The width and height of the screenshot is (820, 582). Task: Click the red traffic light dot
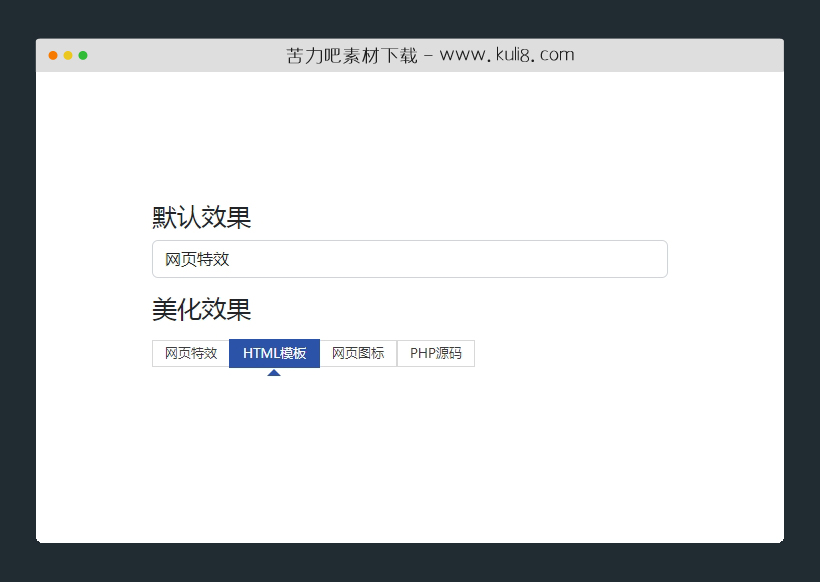52,56
